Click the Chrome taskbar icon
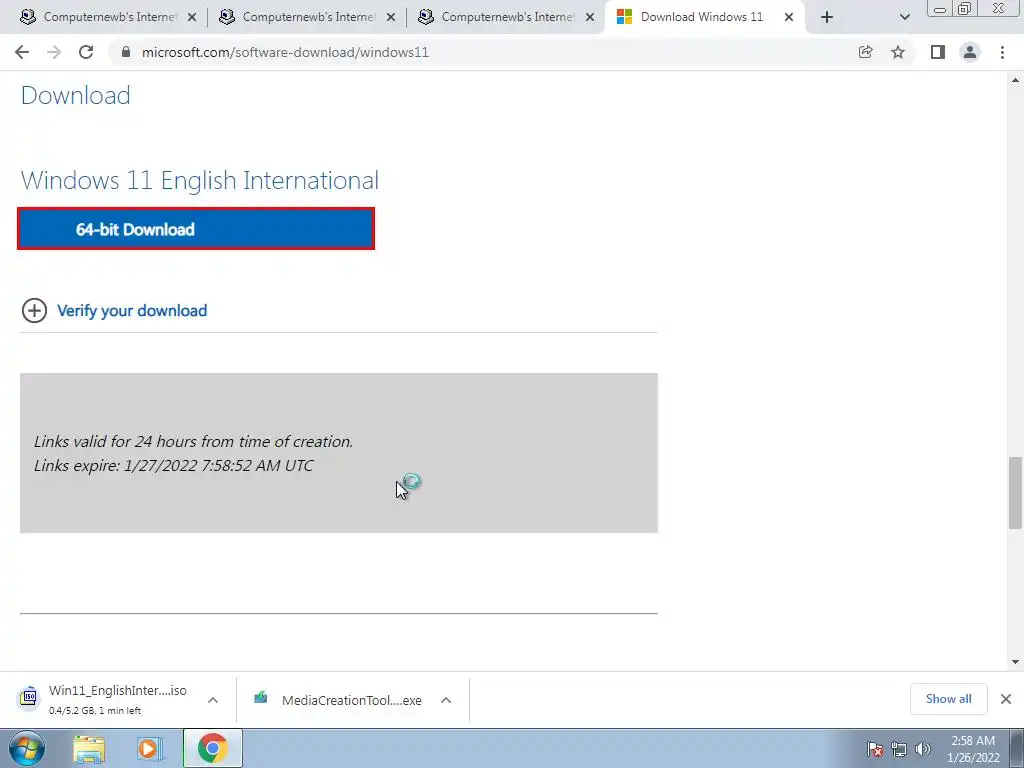Screen dimensions: 1024x768 tap(213, 748)
